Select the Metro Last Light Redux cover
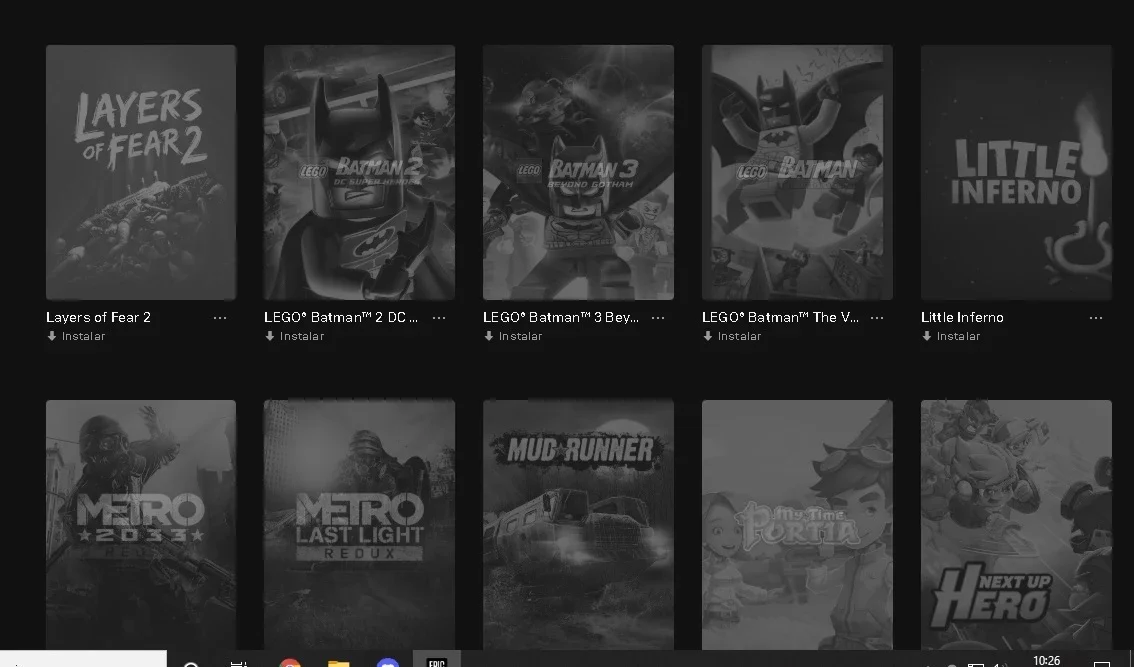Viewport: 1134px width, 667px height. [359, 524]
